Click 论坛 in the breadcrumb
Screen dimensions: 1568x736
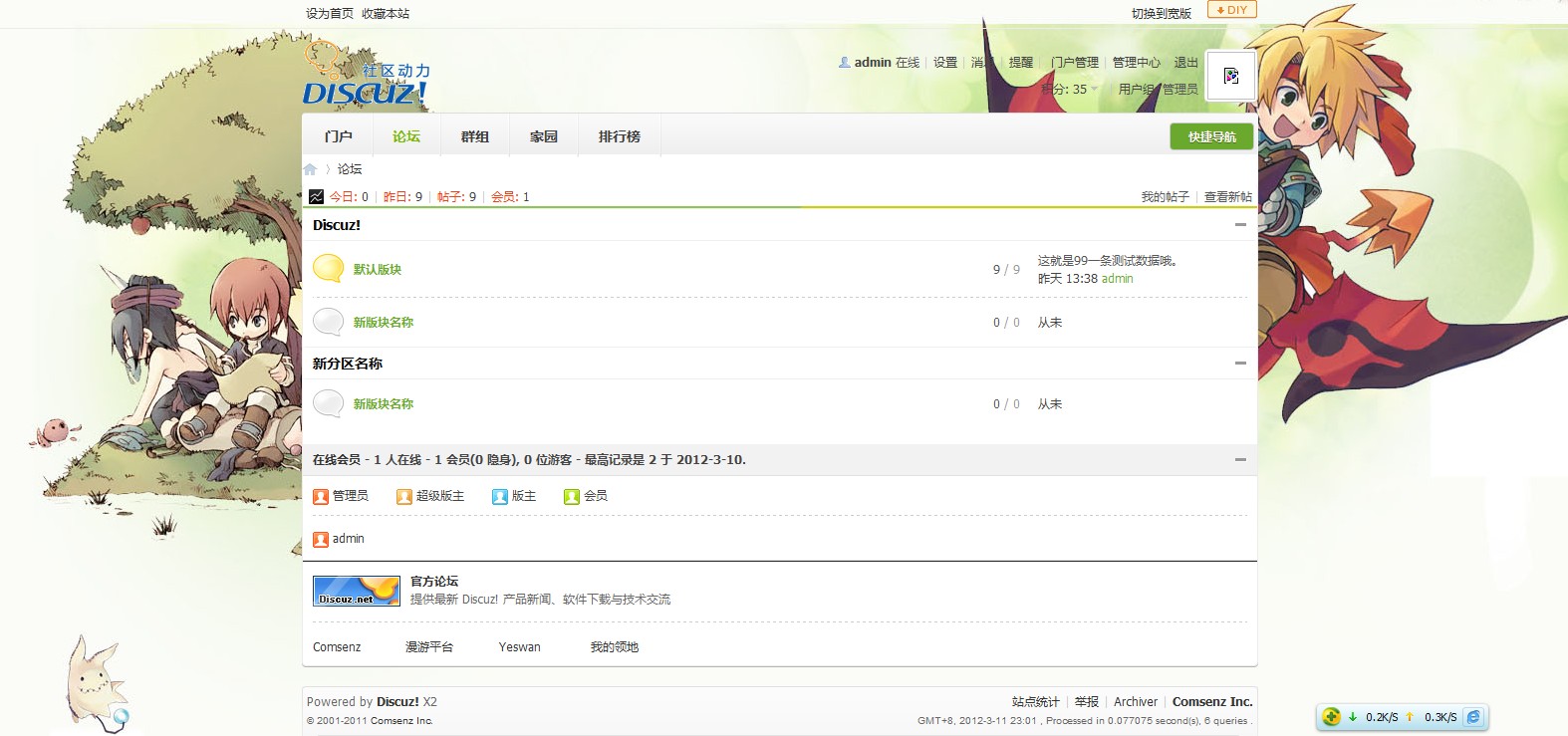point(350,169)
